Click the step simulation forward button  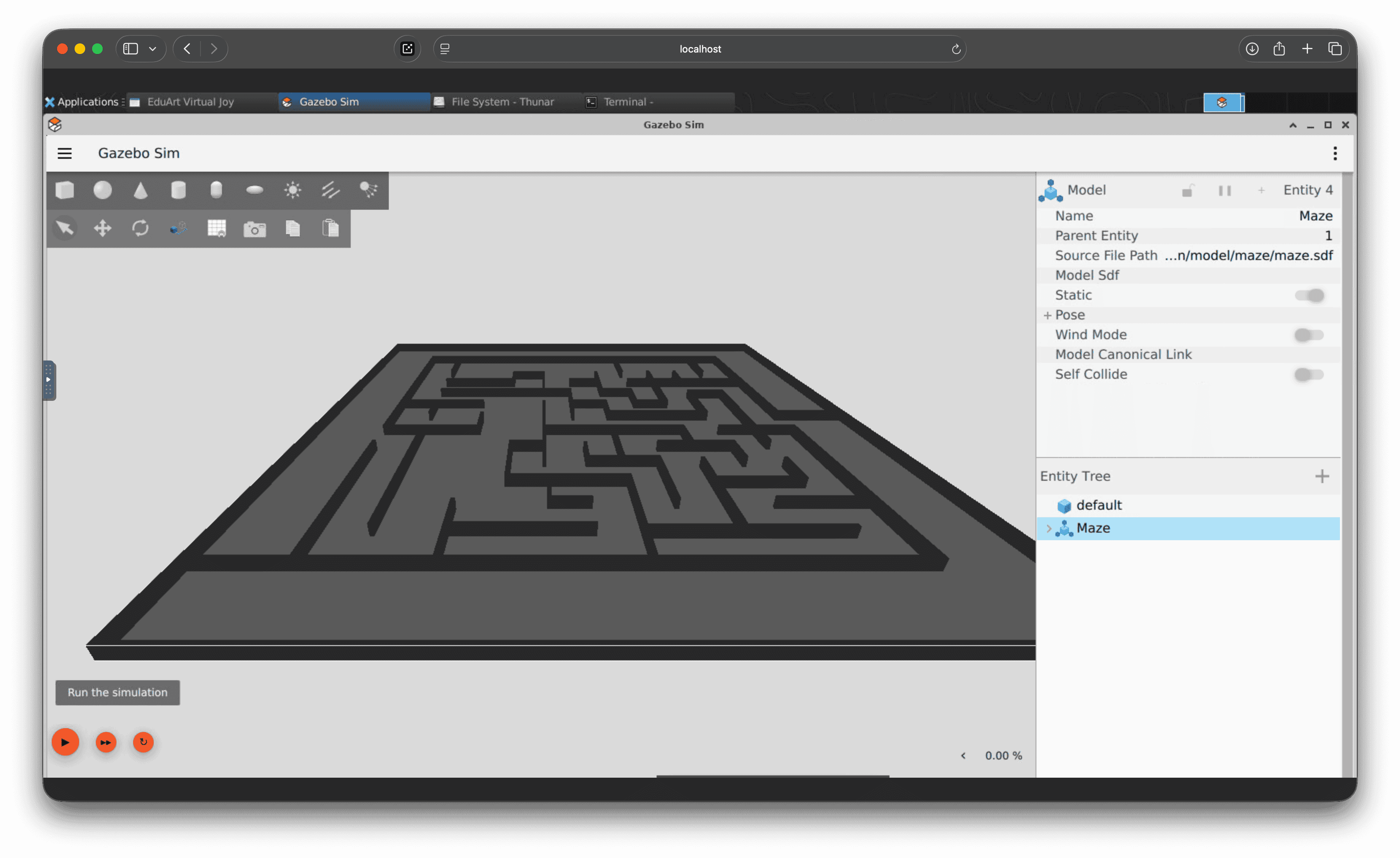click(106, 742)
